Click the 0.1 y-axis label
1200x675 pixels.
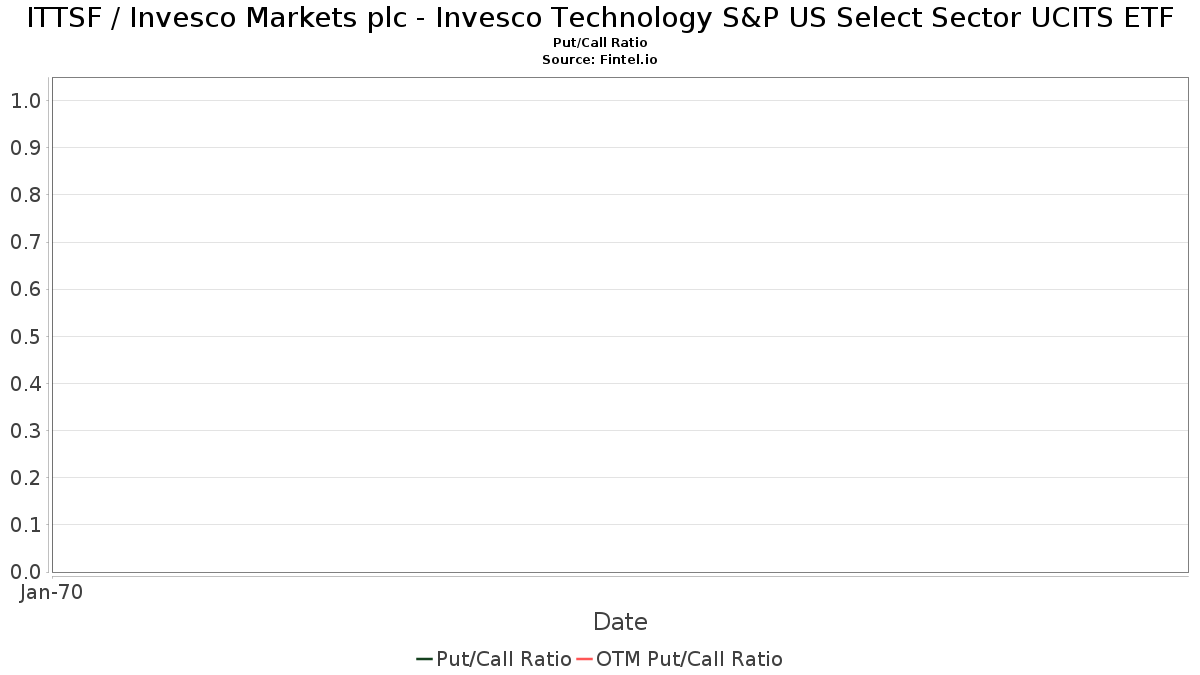(x=25, y=525)
